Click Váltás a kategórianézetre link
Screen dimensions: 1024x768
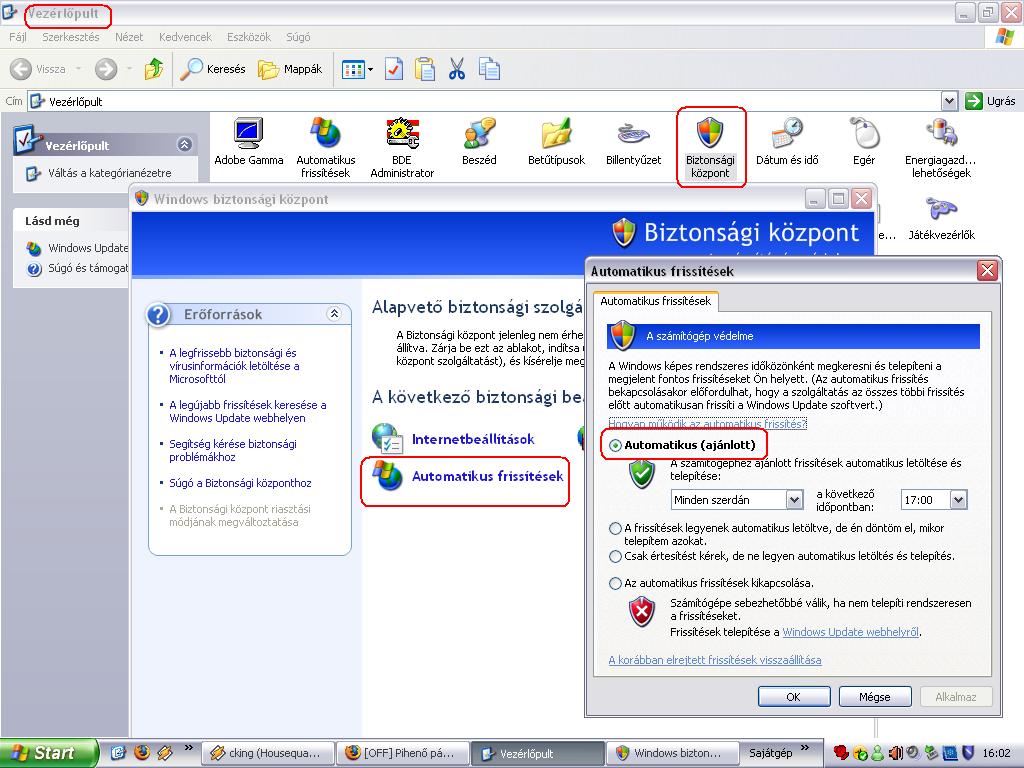[x=110, y=173]
